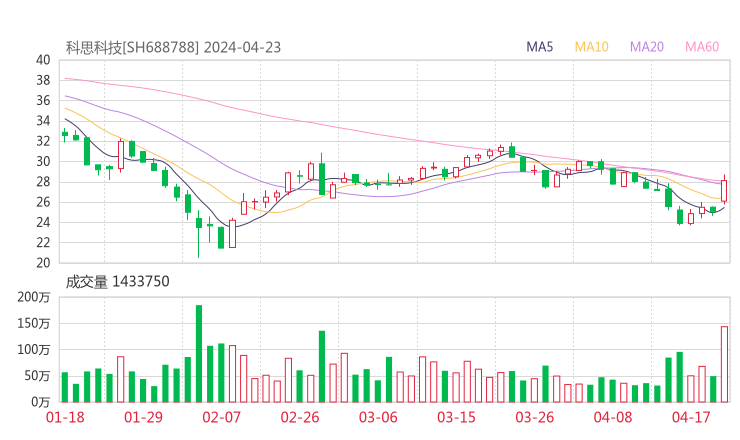Click the final red candlestick on 04-23
Screen dimensions: 740x440
tap(724, 190)
